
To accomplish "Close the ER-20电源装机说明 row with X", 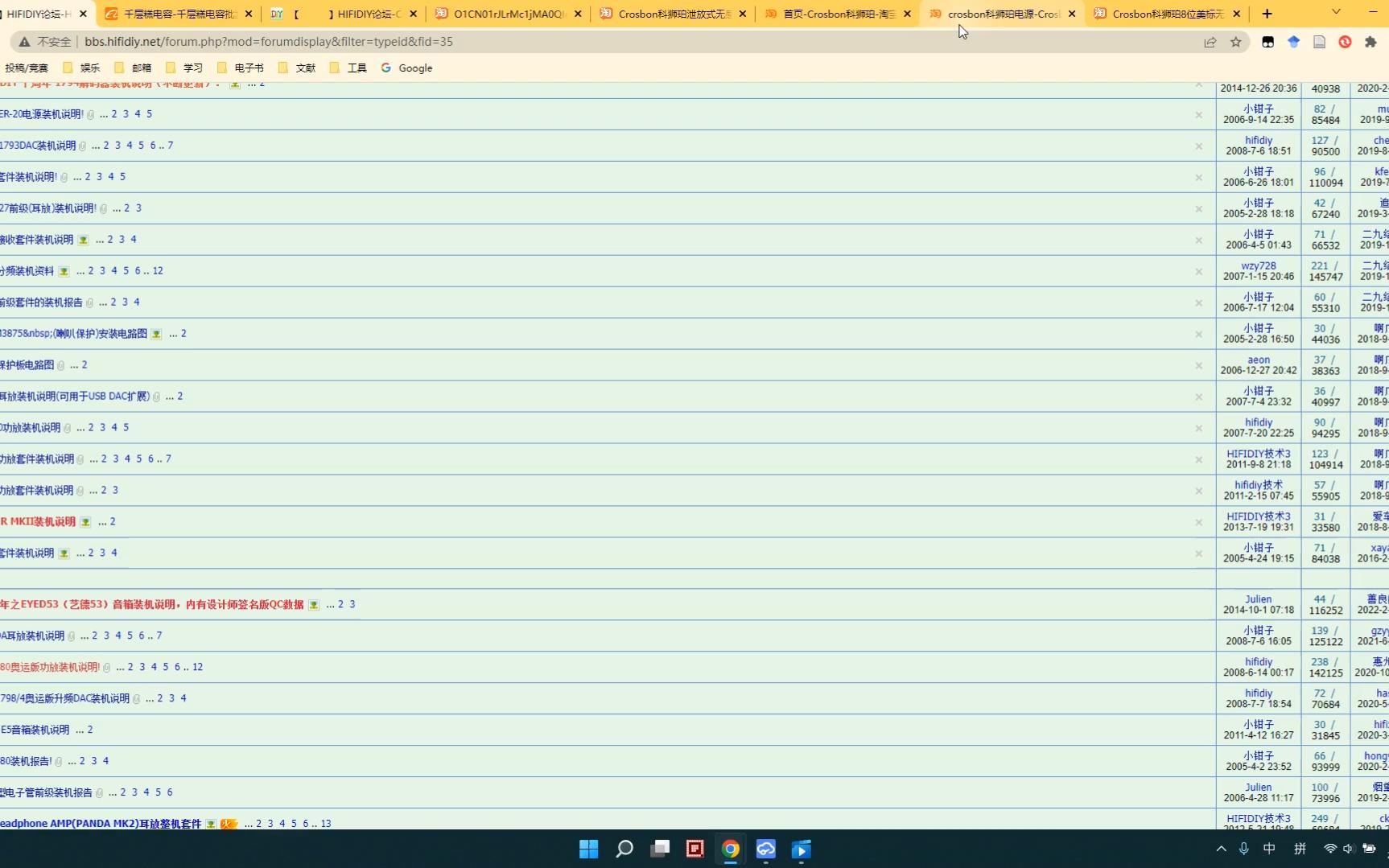I will click(x=1199, y=115).
